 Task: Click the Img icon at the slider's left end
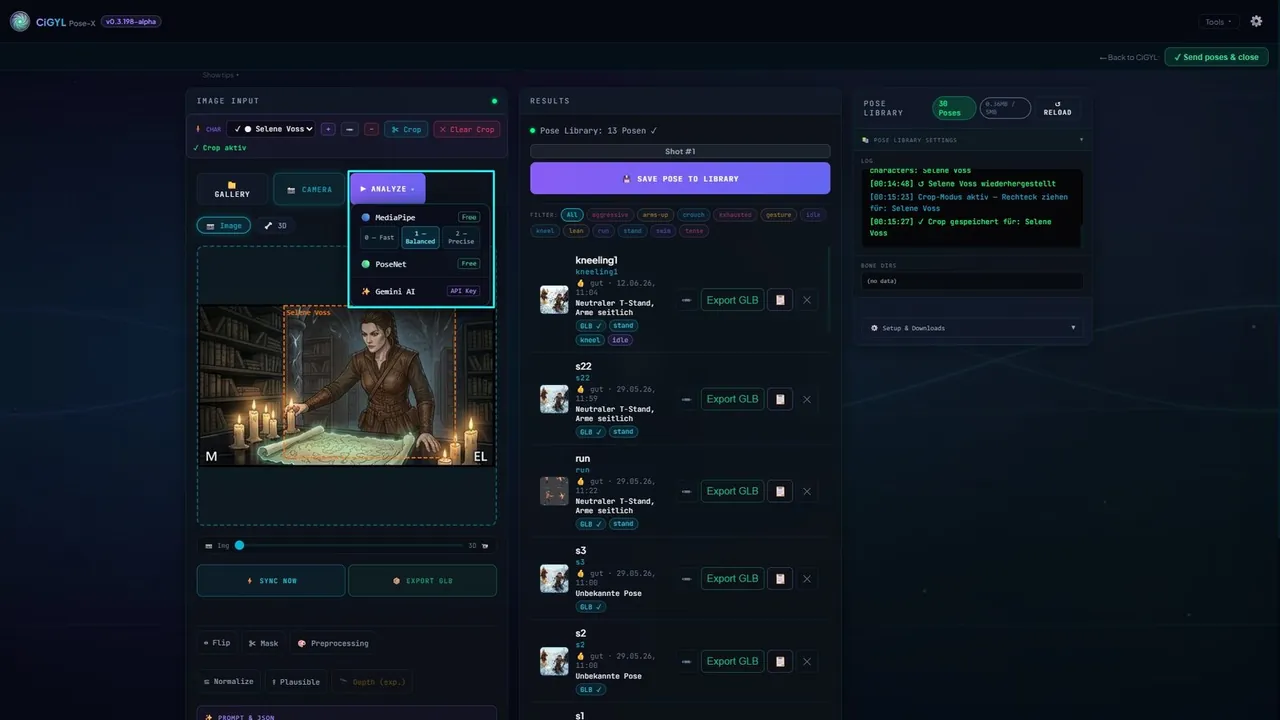point(208,546)
